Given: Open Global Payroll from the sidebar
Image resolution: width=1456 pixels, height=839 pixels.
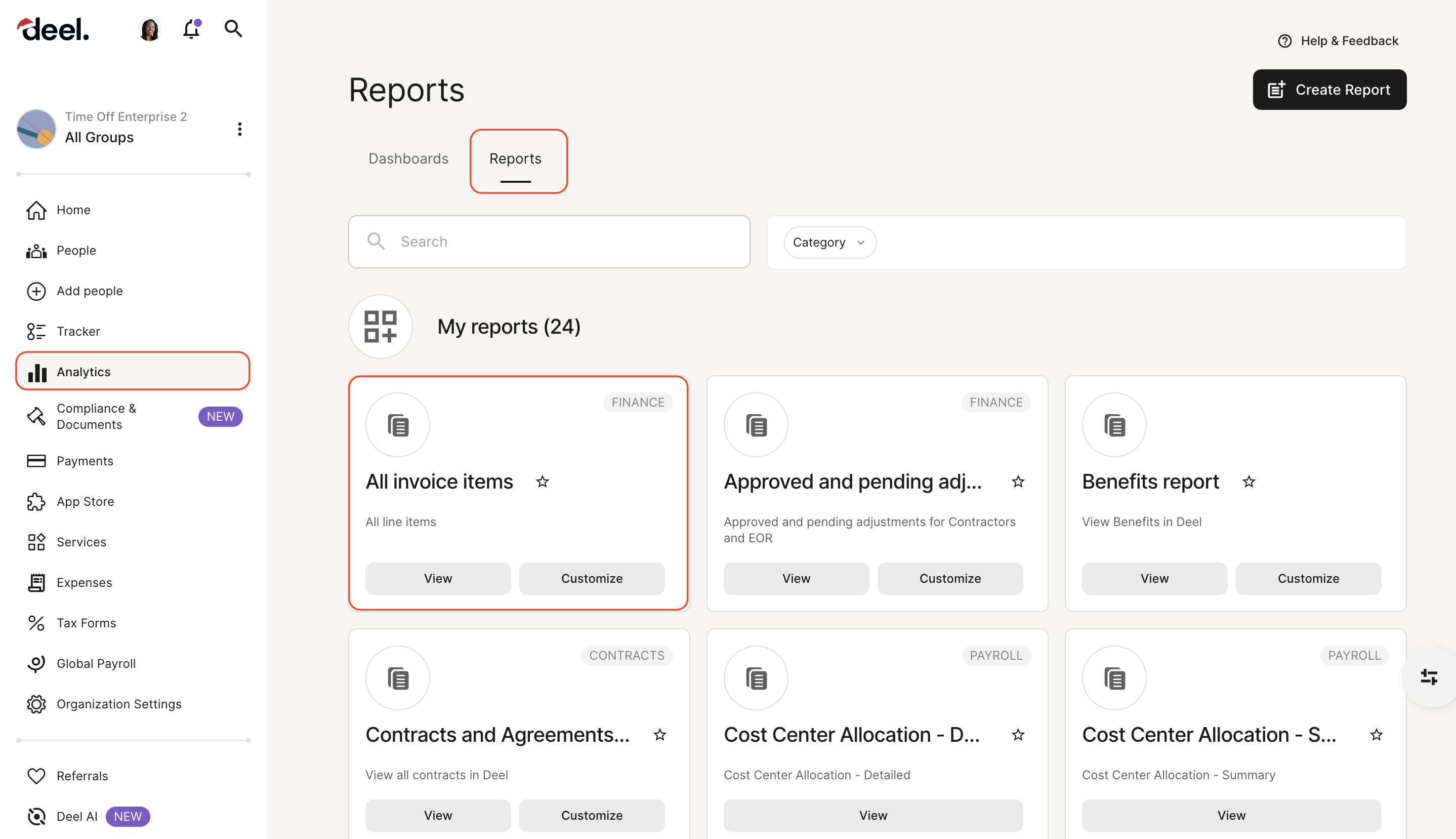Looking at the screenshot, I should [x=96, y=663].
